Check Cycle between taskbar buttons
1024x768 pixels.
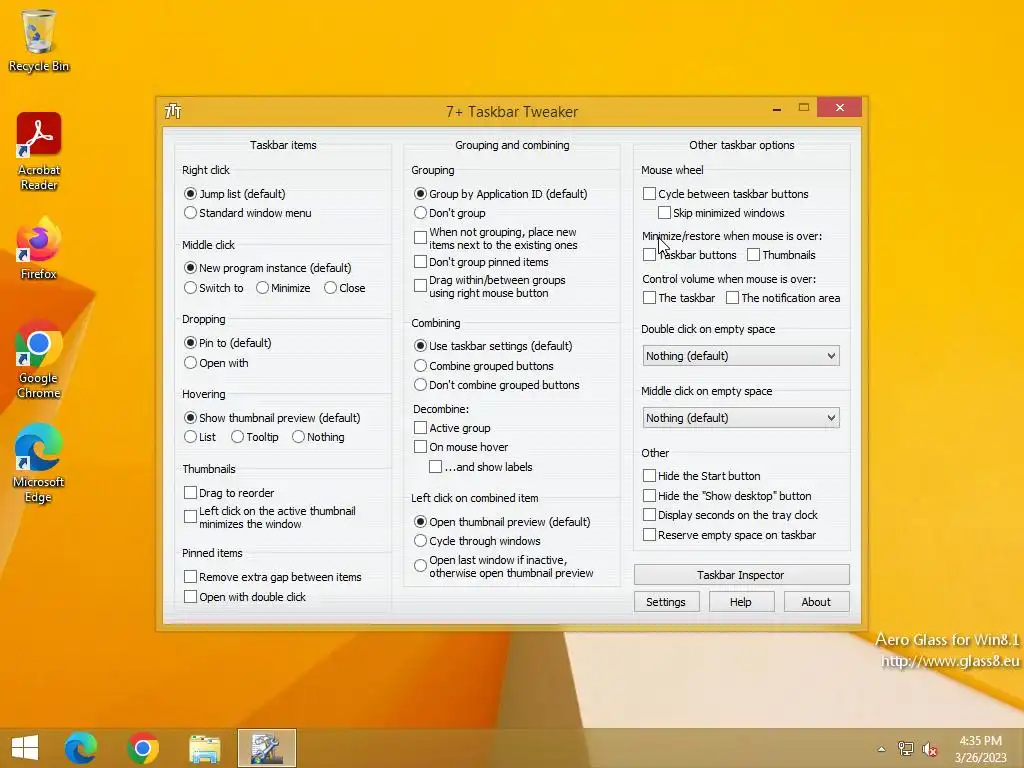(x=726, y=194)
